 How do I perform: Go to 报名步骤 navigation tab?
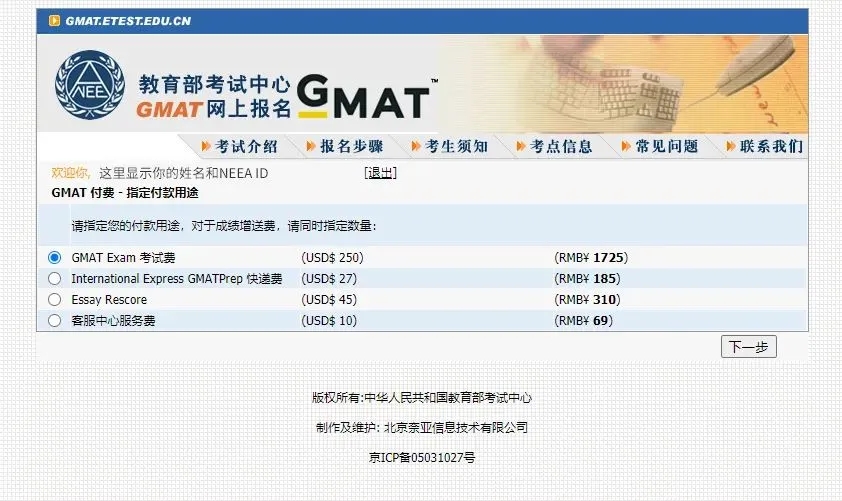351,147
